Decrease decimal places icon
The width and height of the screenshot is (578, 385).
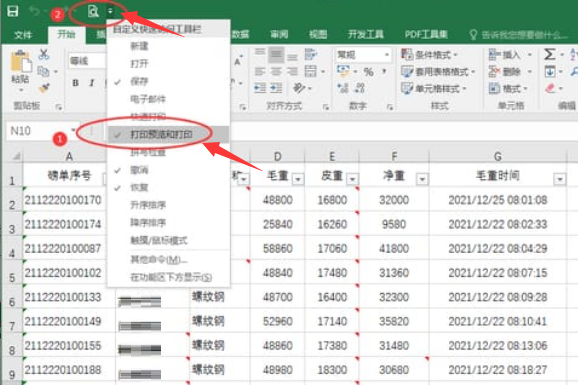click(359, 88)
